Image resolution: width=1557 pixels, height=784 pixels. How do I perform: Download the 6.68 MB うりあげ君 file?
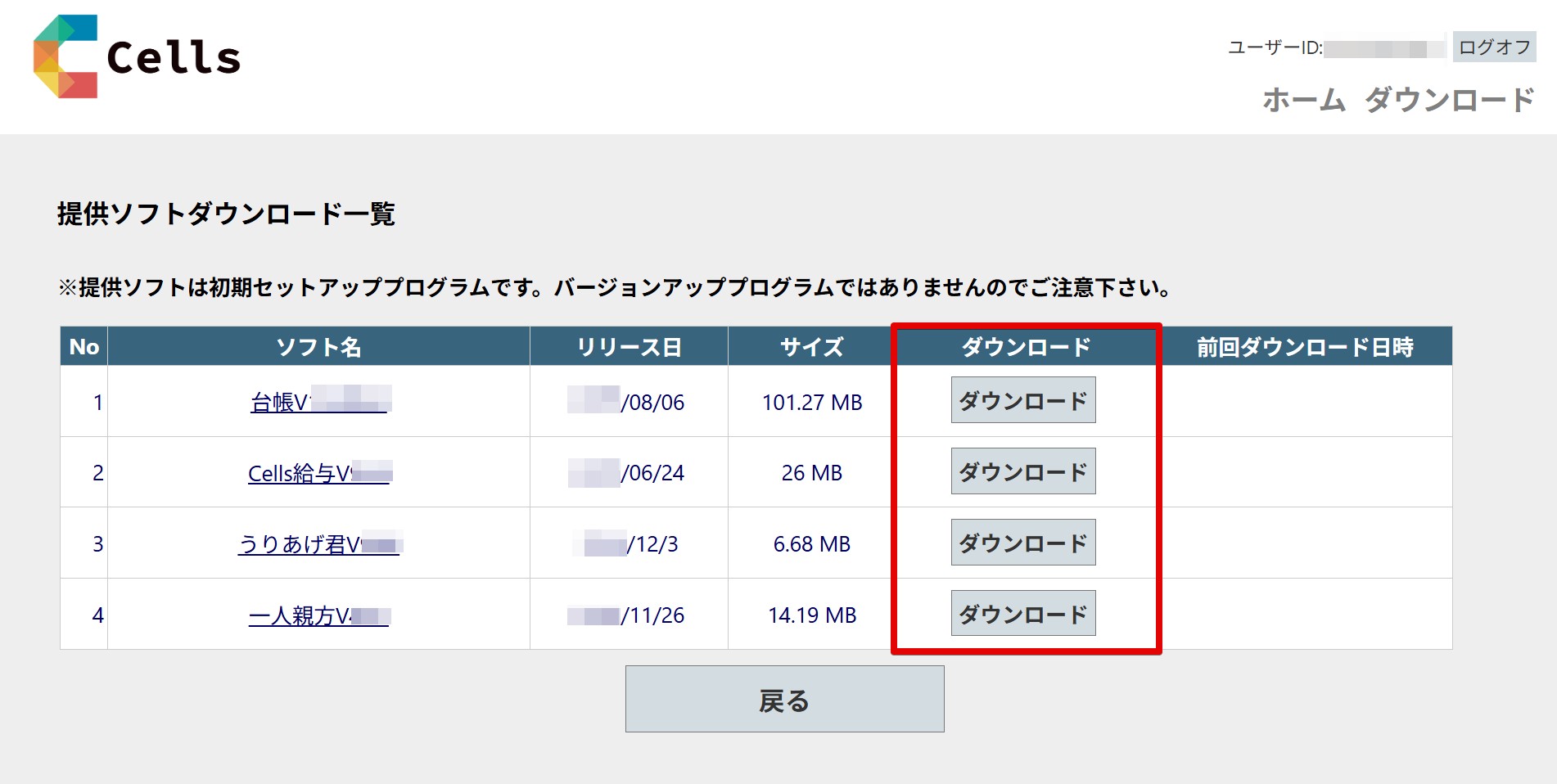tap(1022, 543)
